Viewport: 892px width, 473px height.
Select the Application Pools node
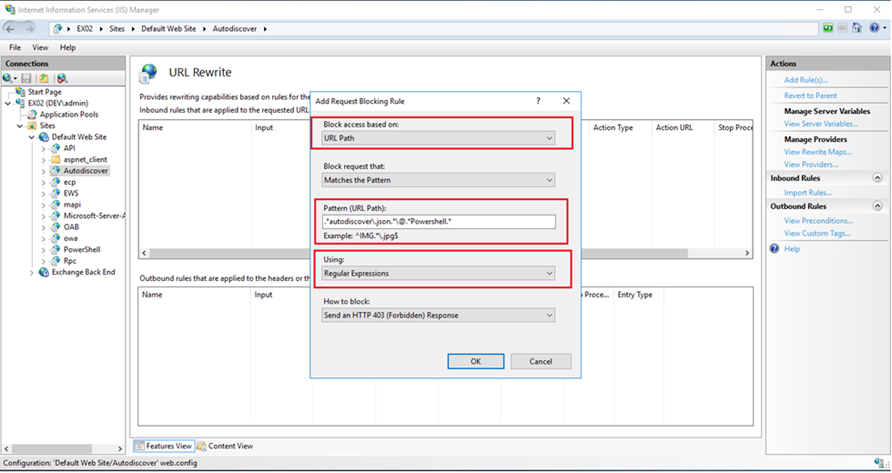pos(67,114)
